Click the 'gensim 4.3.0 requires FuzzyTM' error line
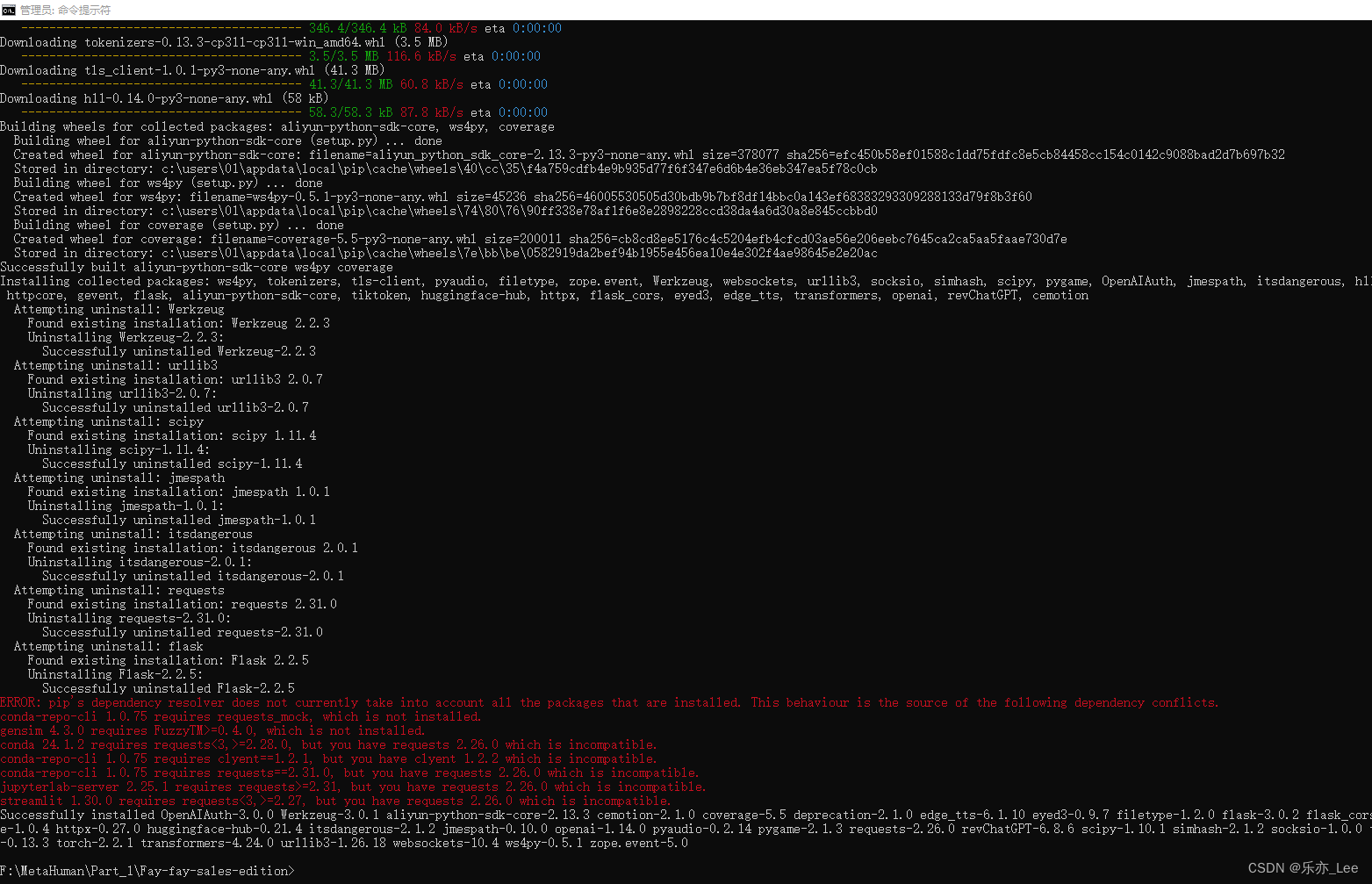Viewport: 1372px width, 884px height. (213, 730)
